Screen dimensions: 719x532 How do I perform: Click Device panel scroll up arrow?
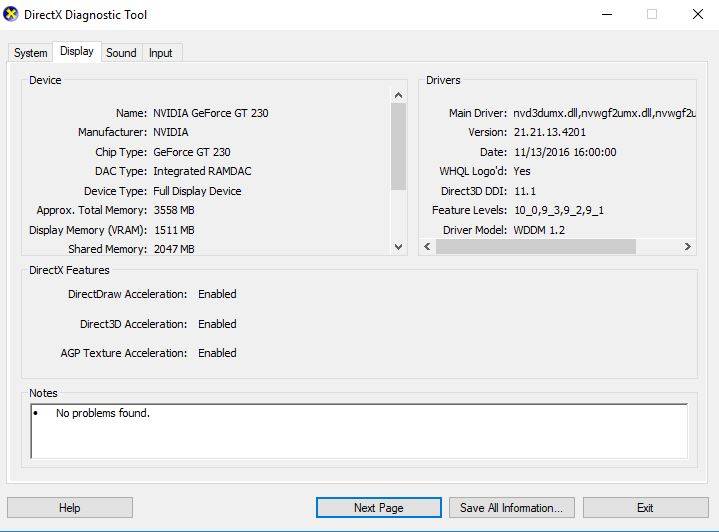coord(398,95)
